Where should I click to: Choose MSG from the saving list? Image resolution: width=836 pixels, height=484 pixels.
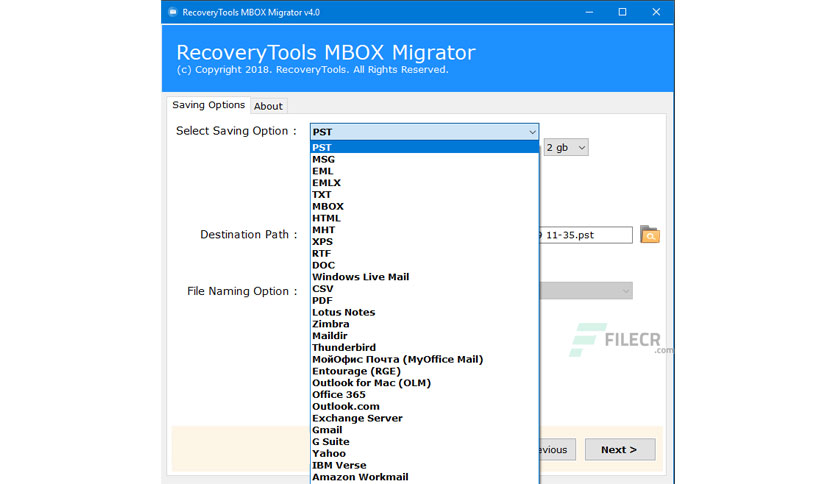coord(424,159)
